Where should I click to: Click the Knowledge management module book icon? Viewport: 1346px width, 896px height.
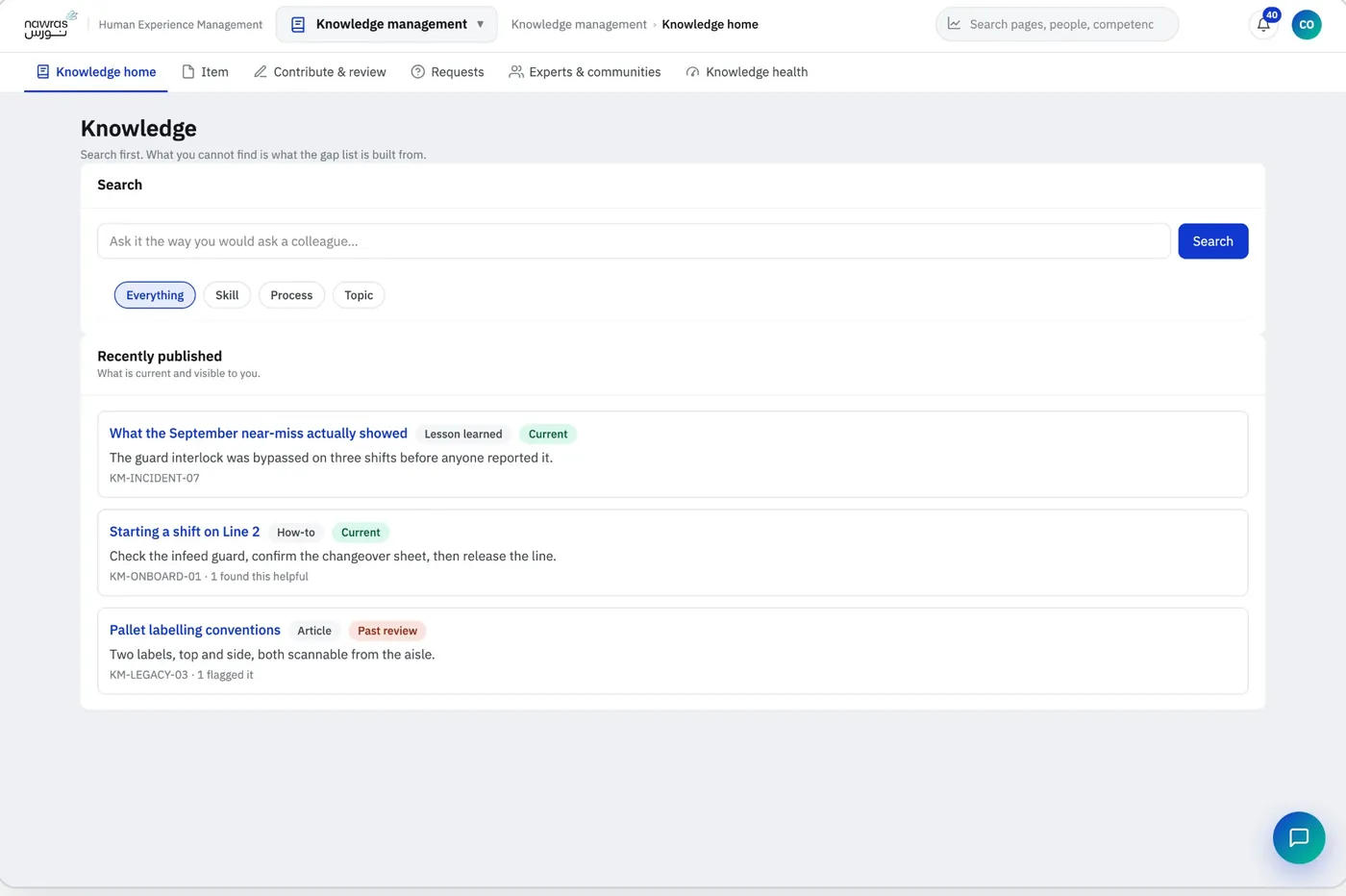coord(298,25)
